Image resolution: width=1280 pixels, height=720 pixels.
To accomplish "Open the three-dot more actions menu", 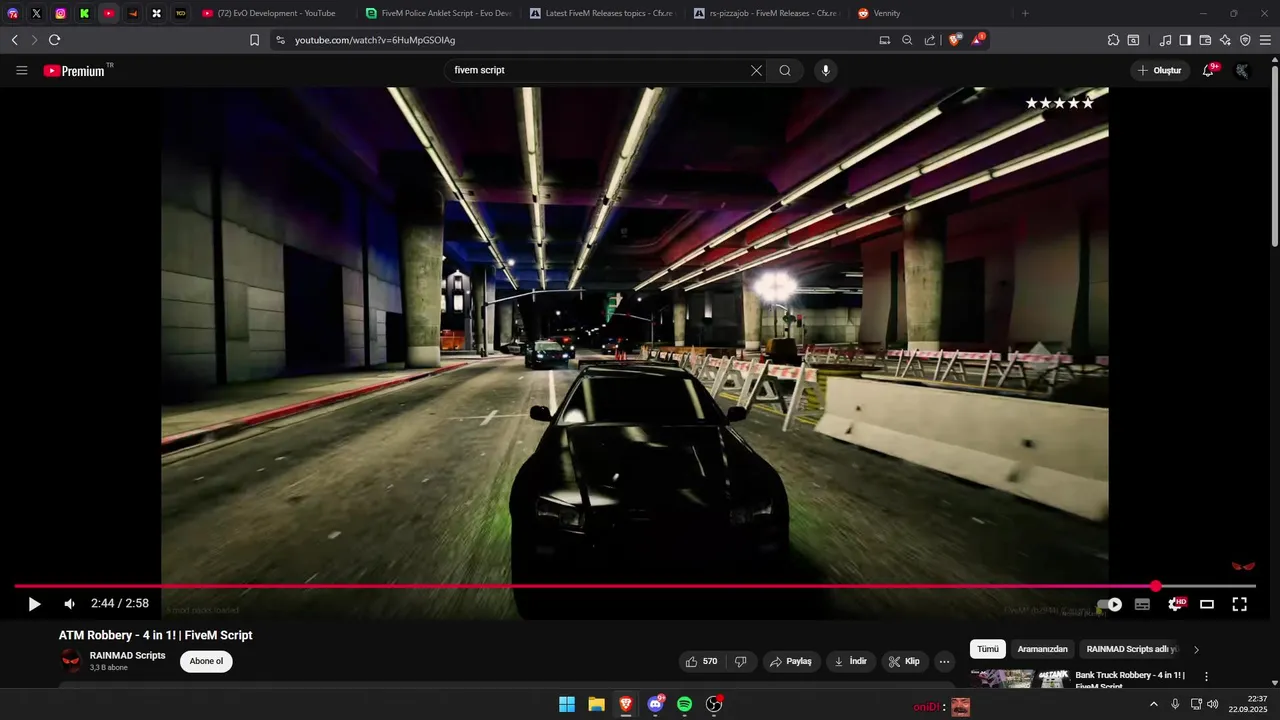I will point(944,661).
